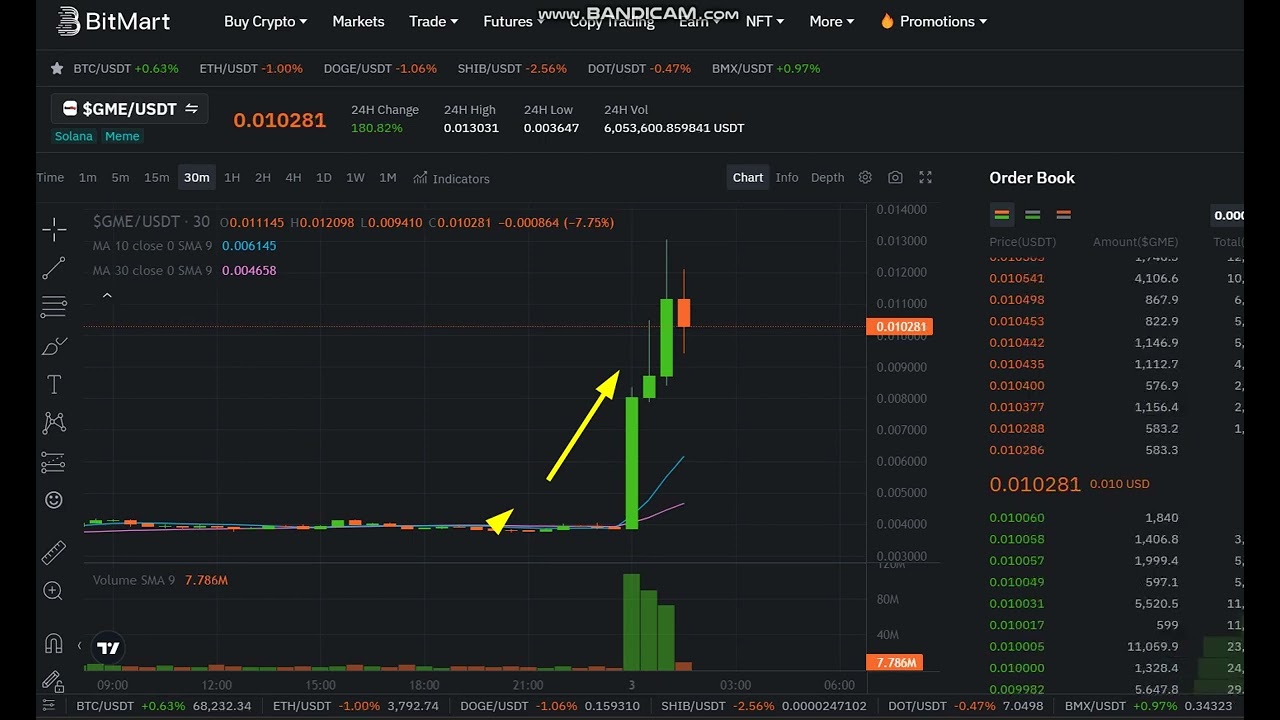
Task: Go to the Markets page
Action: point(358,21)
